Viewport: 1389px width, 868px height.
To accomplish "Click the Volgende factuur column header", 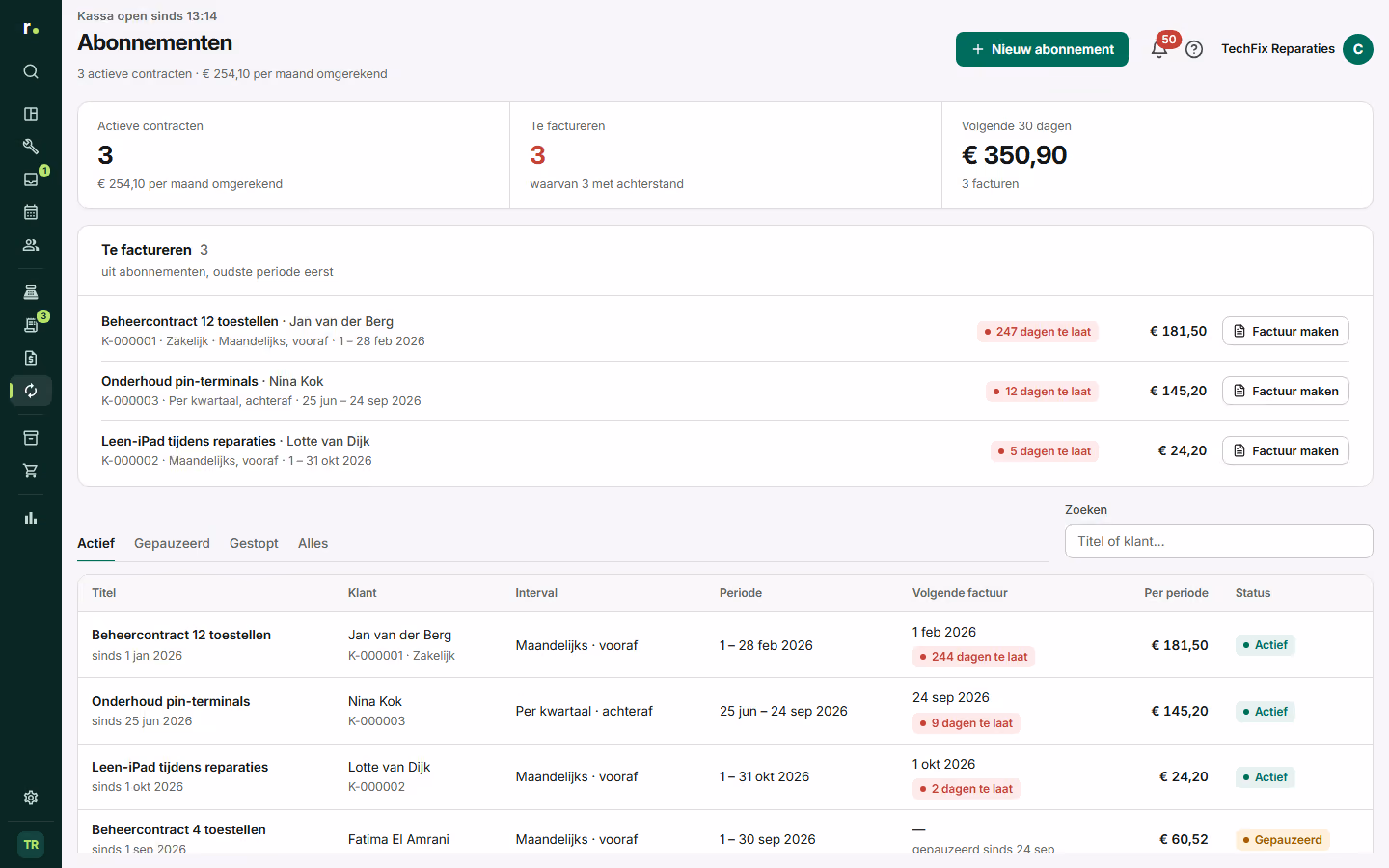I will click(960, 593).
